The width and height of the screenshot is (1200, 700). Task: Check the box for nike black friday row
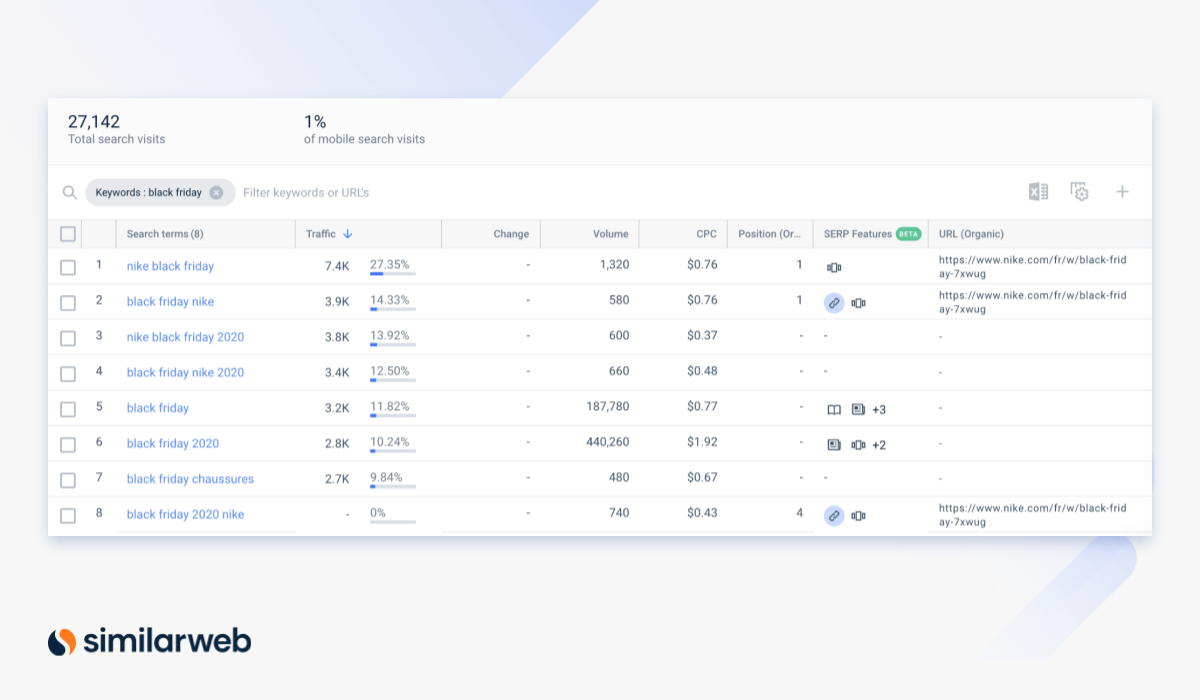tap(68, 267)
